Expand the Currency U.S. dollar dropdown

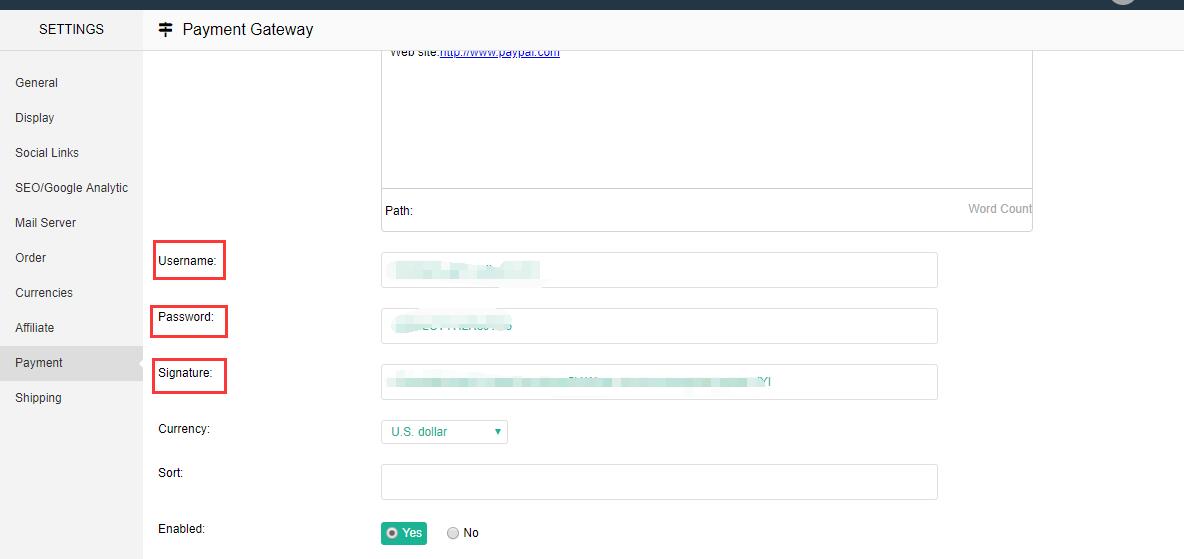(444, 432)
